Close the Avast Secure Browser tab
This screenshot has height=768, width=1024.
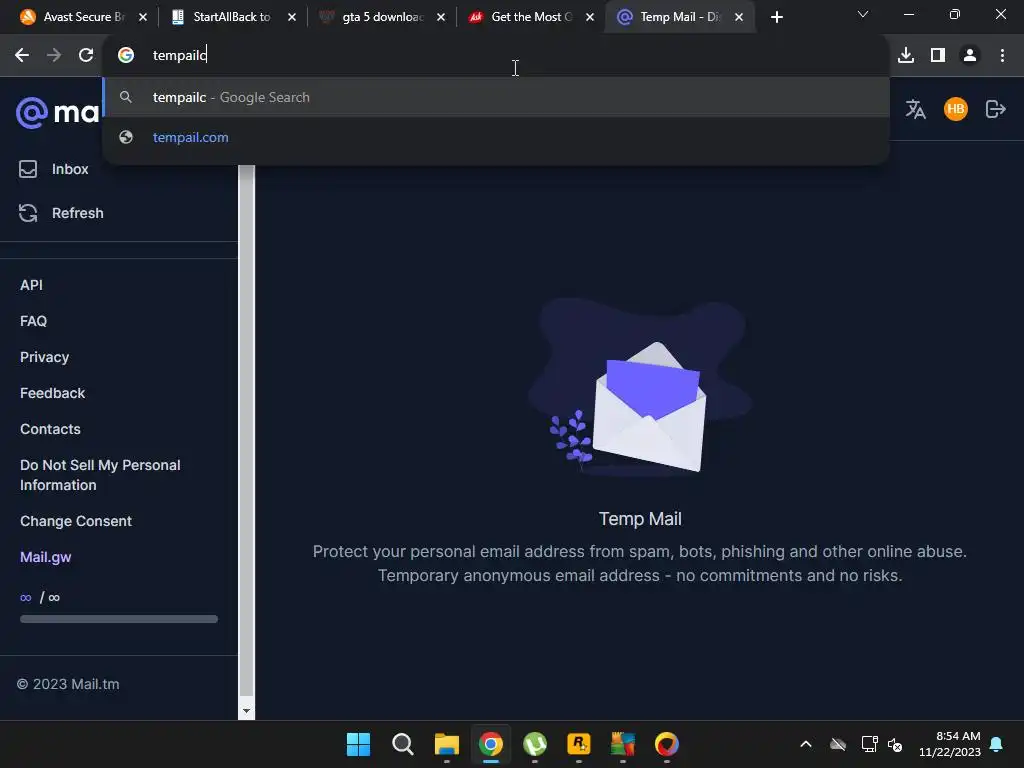143,18
